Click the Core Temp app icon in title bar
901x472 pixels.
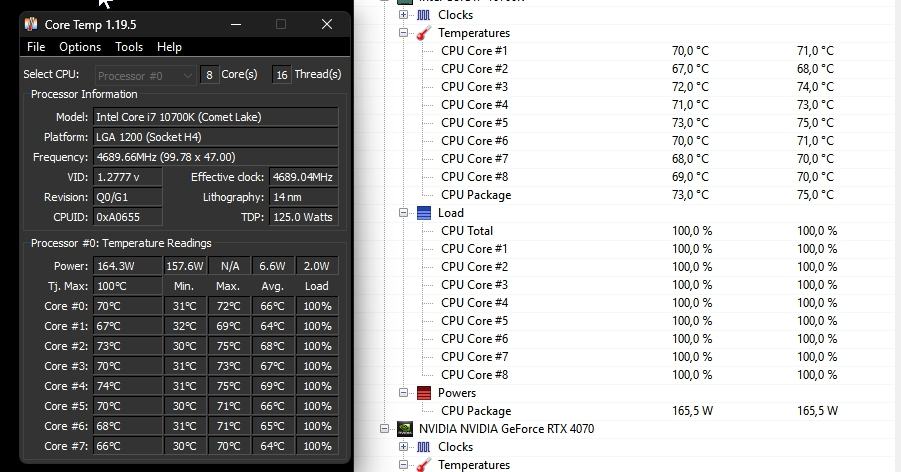click(30, 24)
